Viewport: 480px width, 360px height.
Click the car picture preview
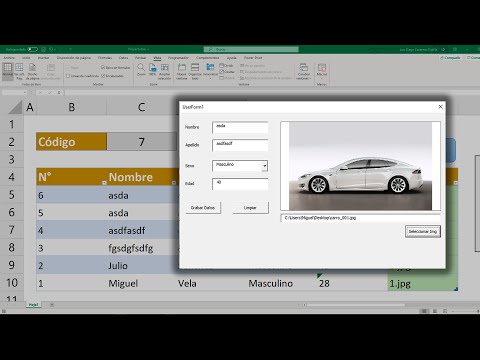pos(360,166)
